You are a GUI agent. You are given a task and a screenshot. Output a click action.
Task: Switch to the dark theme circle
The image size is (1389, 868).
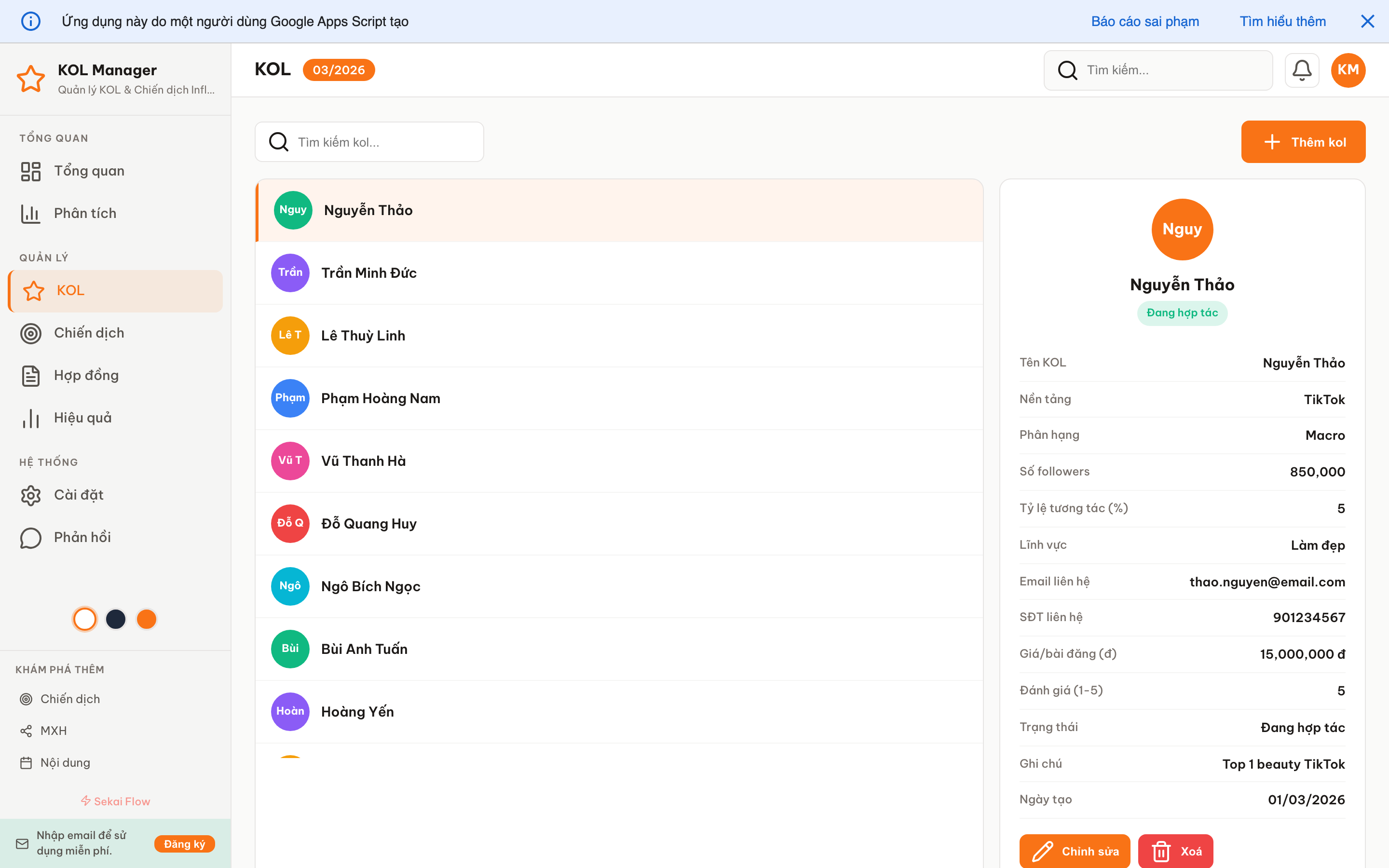(115, 619)
